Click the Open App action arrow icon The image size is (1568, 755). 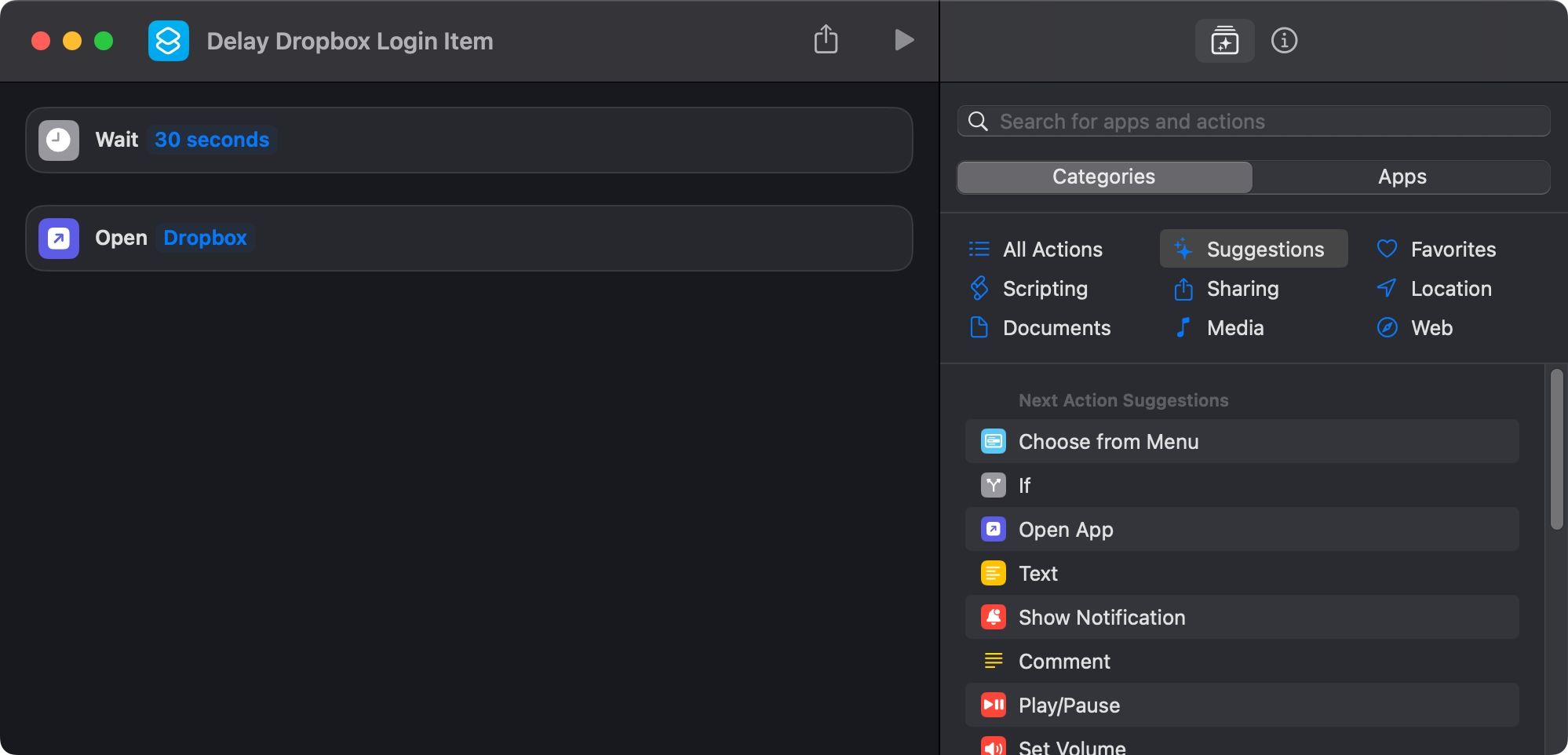(59, 239)
